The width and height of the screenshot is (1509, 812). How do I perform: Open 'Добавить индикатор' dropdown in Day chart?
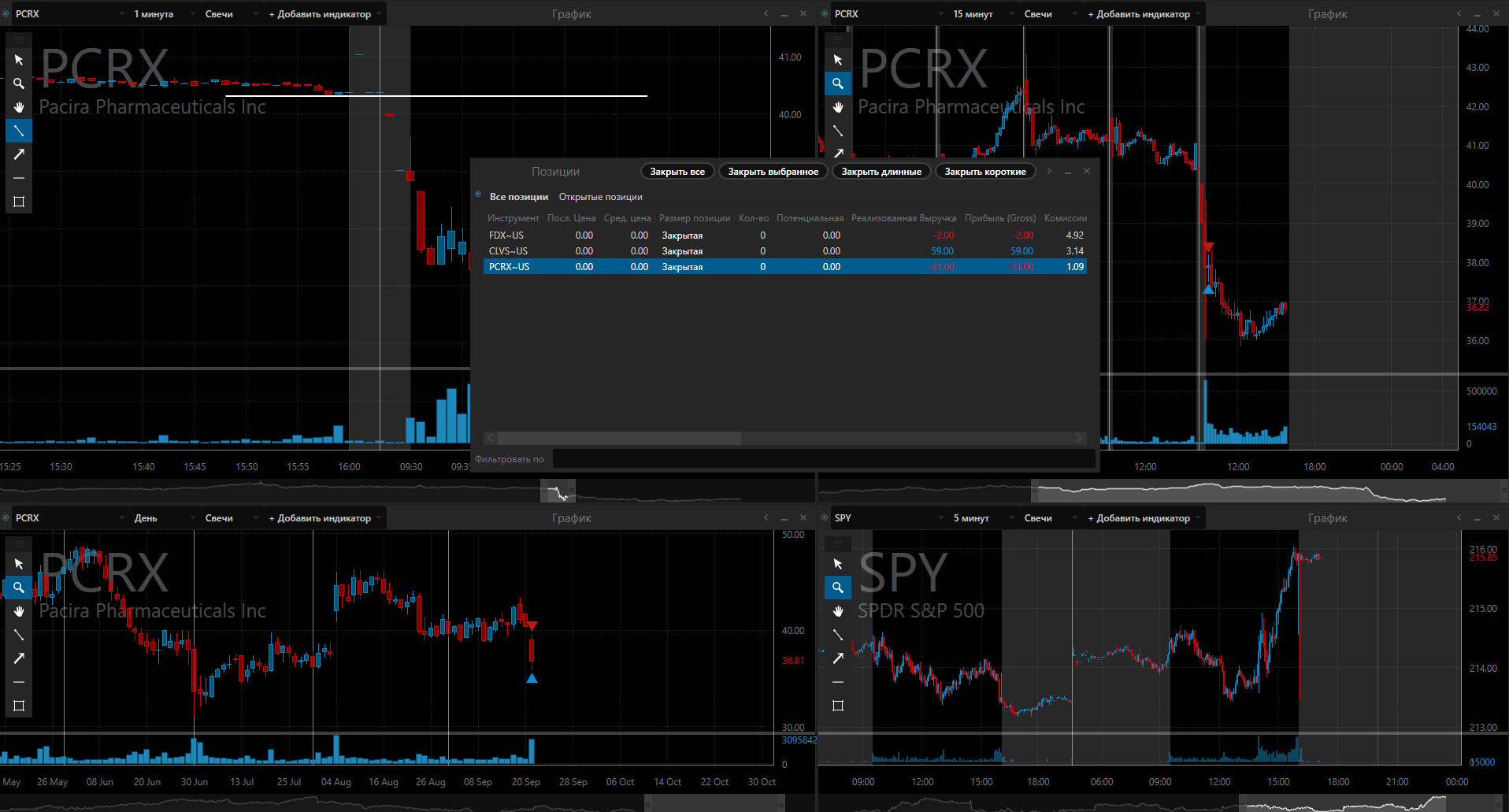click(x=324, y=518)
